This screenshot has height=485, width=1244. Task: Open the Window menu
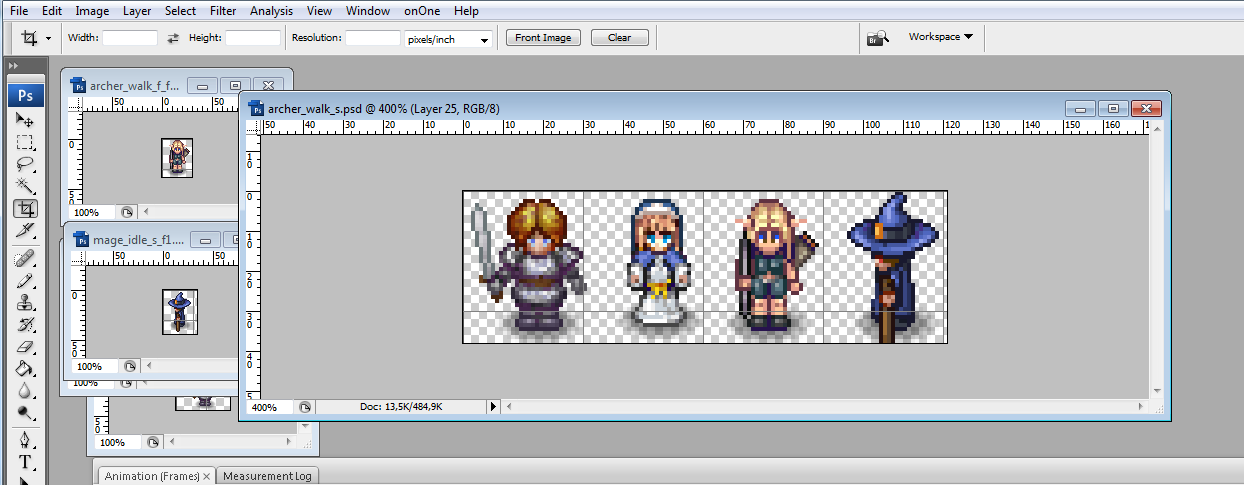(368, 11)
